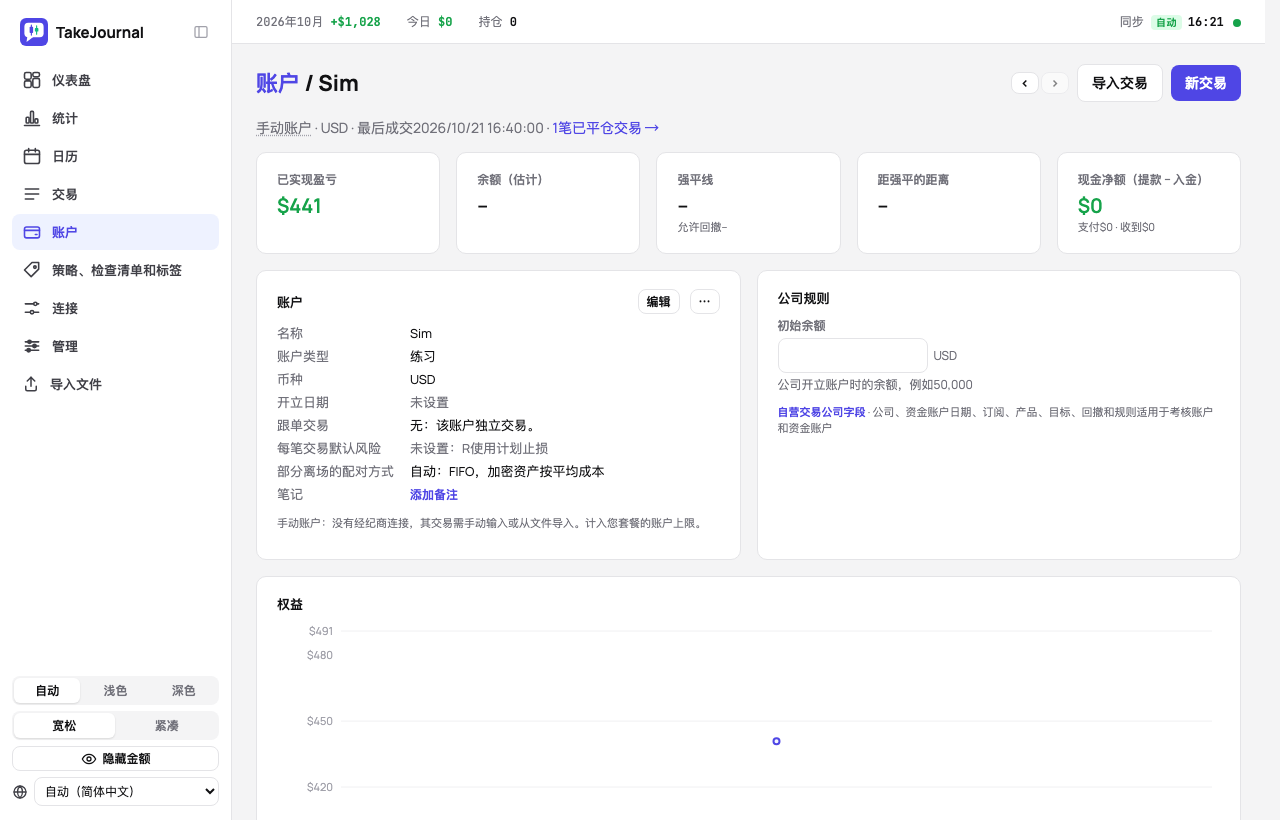Click 手动账户 label under heading
Image resolution: width=1280 pixels, height=820 pixels.
[x=284, y=128]
